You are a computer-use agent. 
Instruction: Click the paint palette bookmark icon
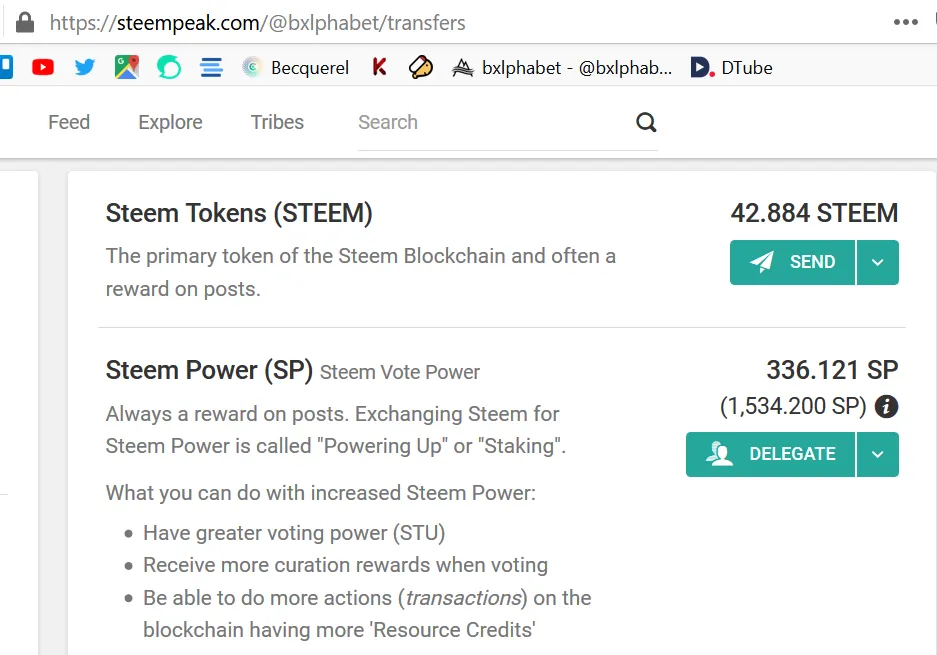pyautogui.click(x=421, y=67)
